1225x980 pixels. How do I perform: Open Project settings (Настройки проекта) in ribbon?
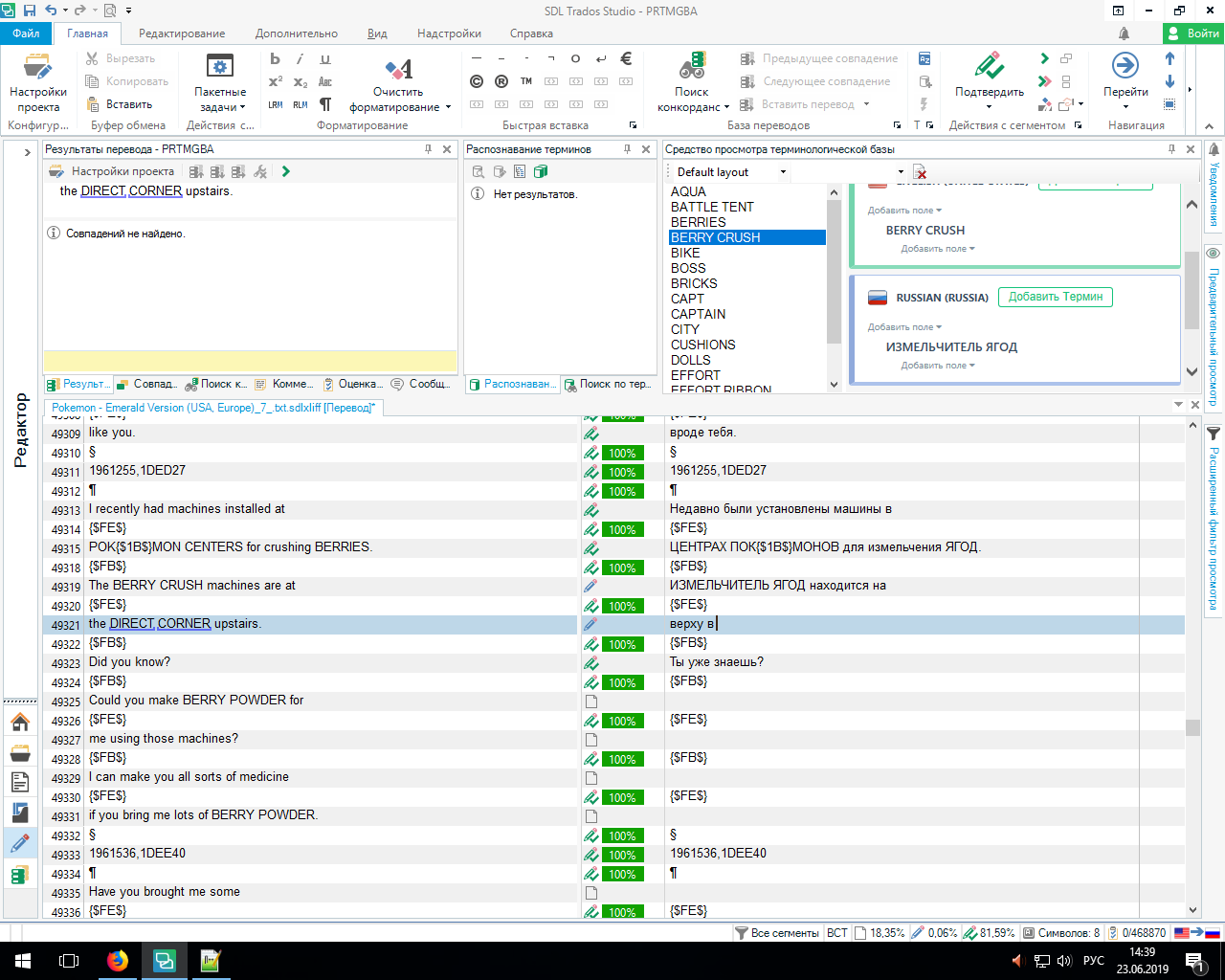pyautogui.click(x=38, y=69)
